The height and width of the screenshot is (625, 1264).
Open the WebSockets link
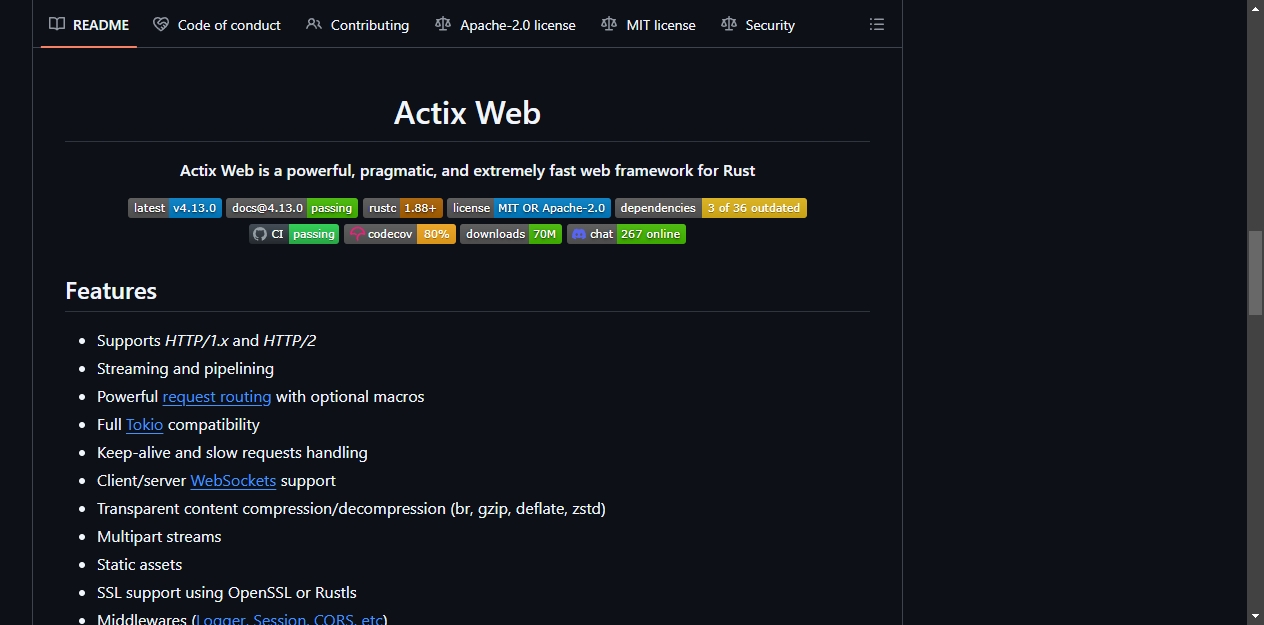(x=233, y=481)
